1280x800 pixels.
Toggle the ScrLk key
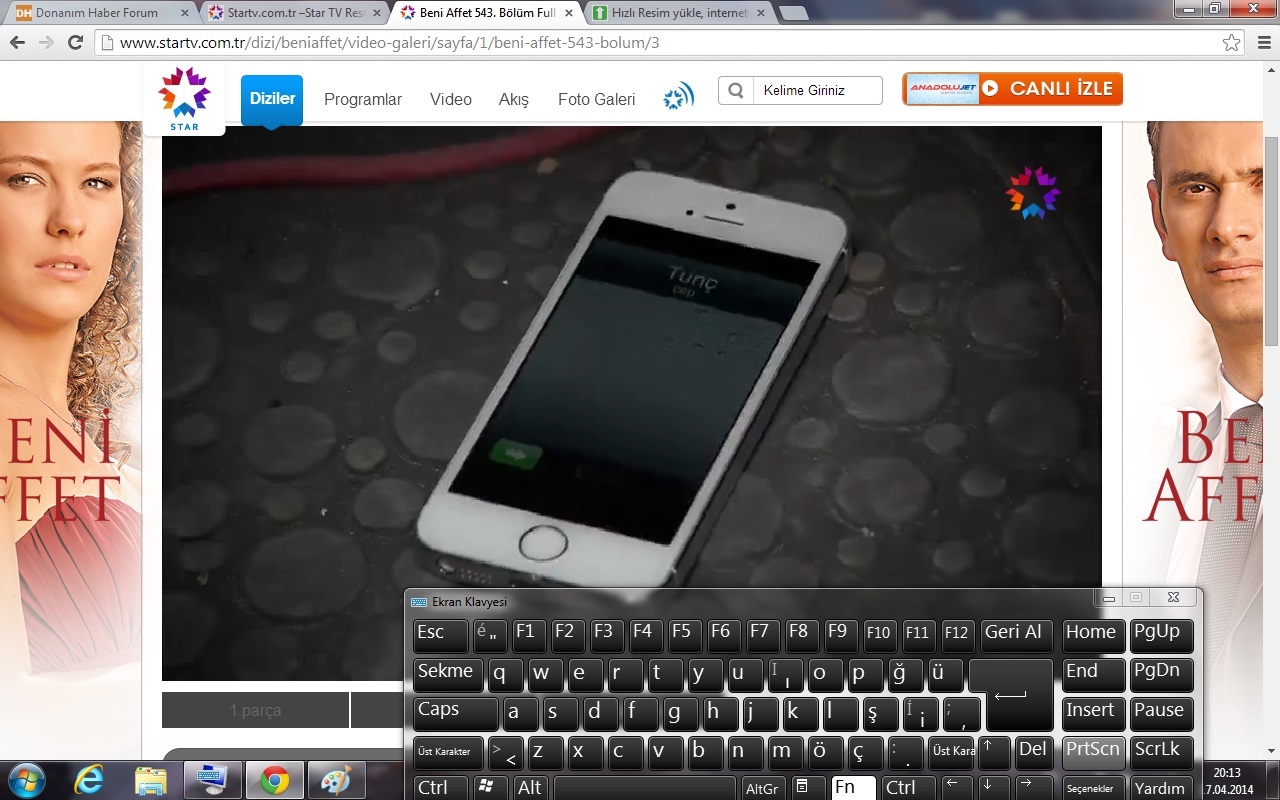1161,753
